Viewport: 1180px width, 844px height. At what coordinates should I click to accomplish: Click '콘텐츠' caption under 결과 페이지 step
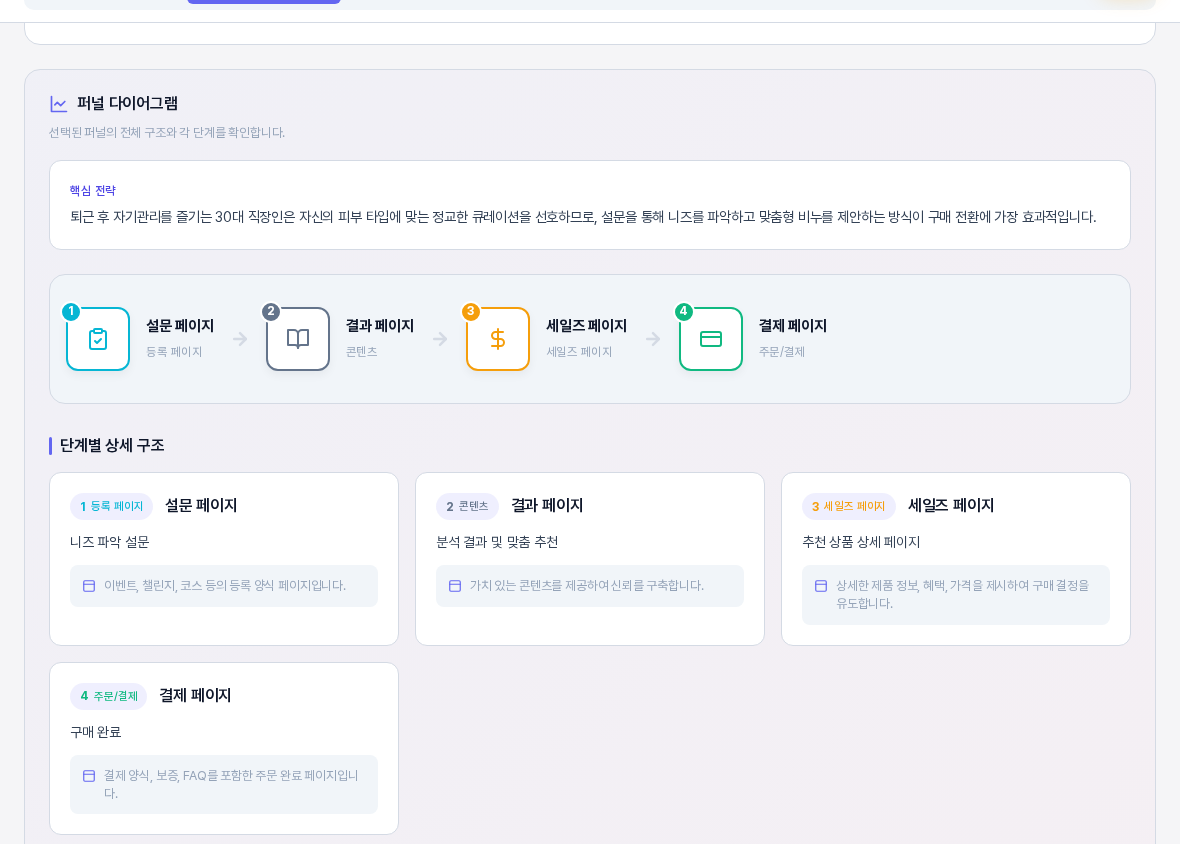pyautogui.click(x=361, y=352)
